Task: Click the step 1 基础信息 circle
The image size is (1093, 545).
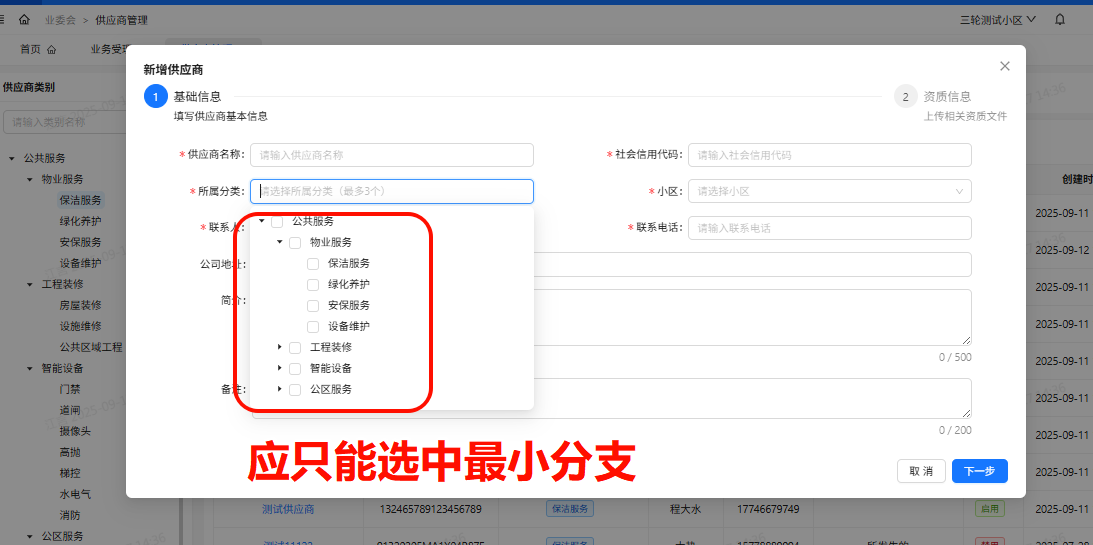Action: click(x=155, y=97)
